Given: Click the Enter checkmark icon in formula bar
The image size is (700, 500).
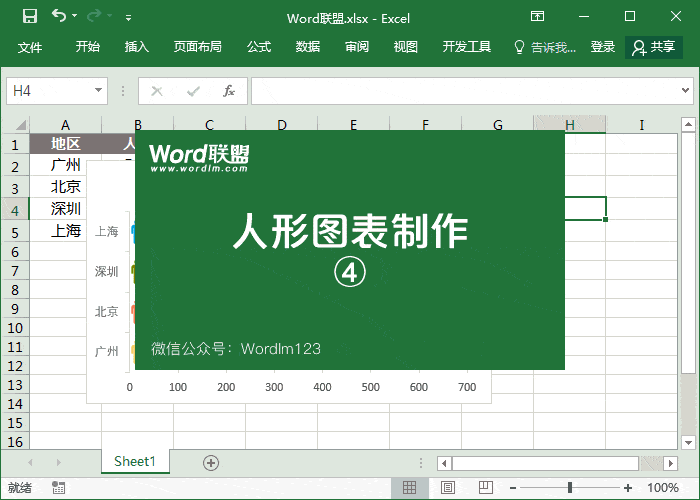Looking at the screenshot, I should [193, 92].
